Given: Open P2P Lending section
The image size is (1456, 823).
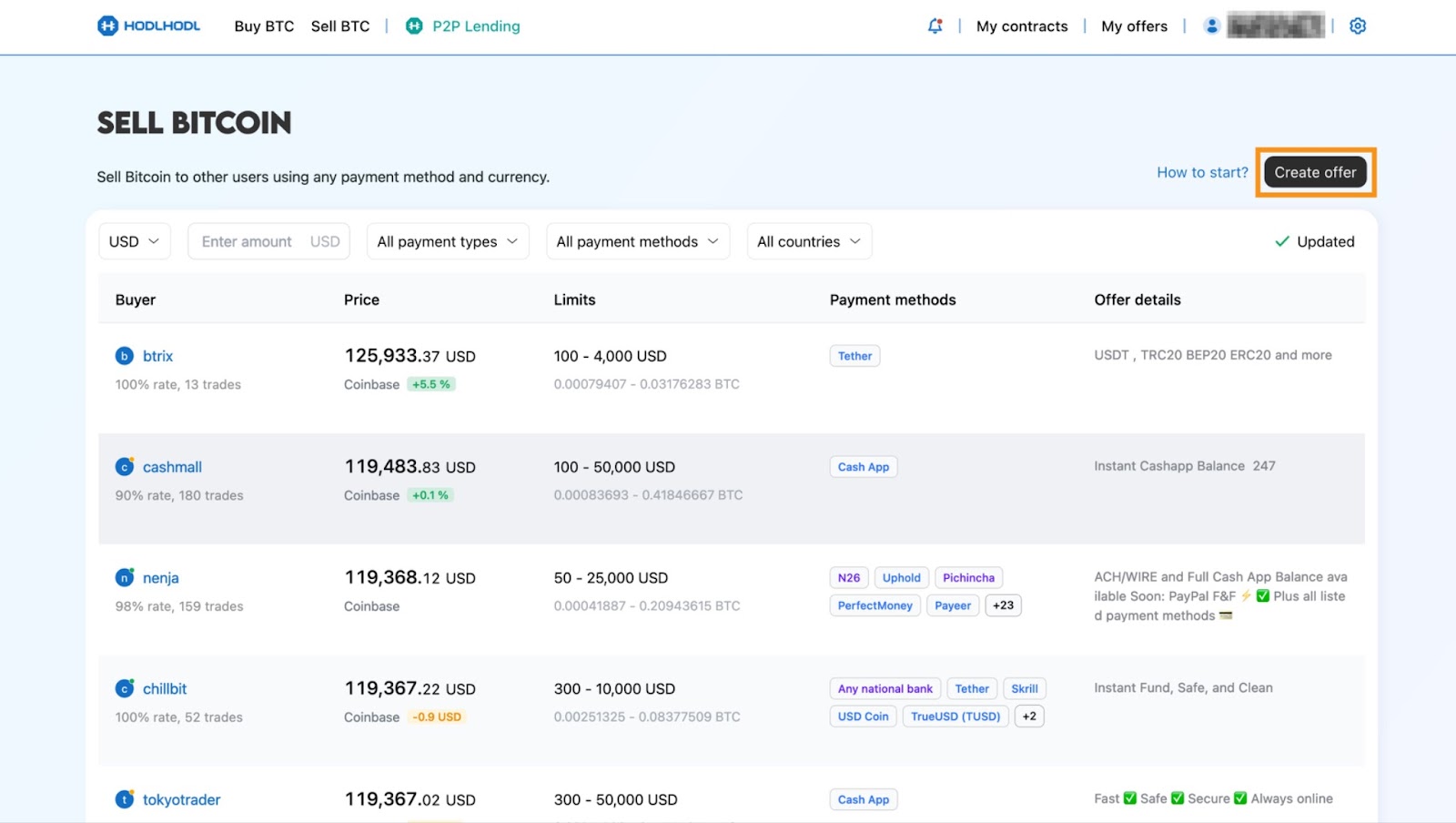Looking at the screenshot, I should pyautogui.click(x=476, y=26).
